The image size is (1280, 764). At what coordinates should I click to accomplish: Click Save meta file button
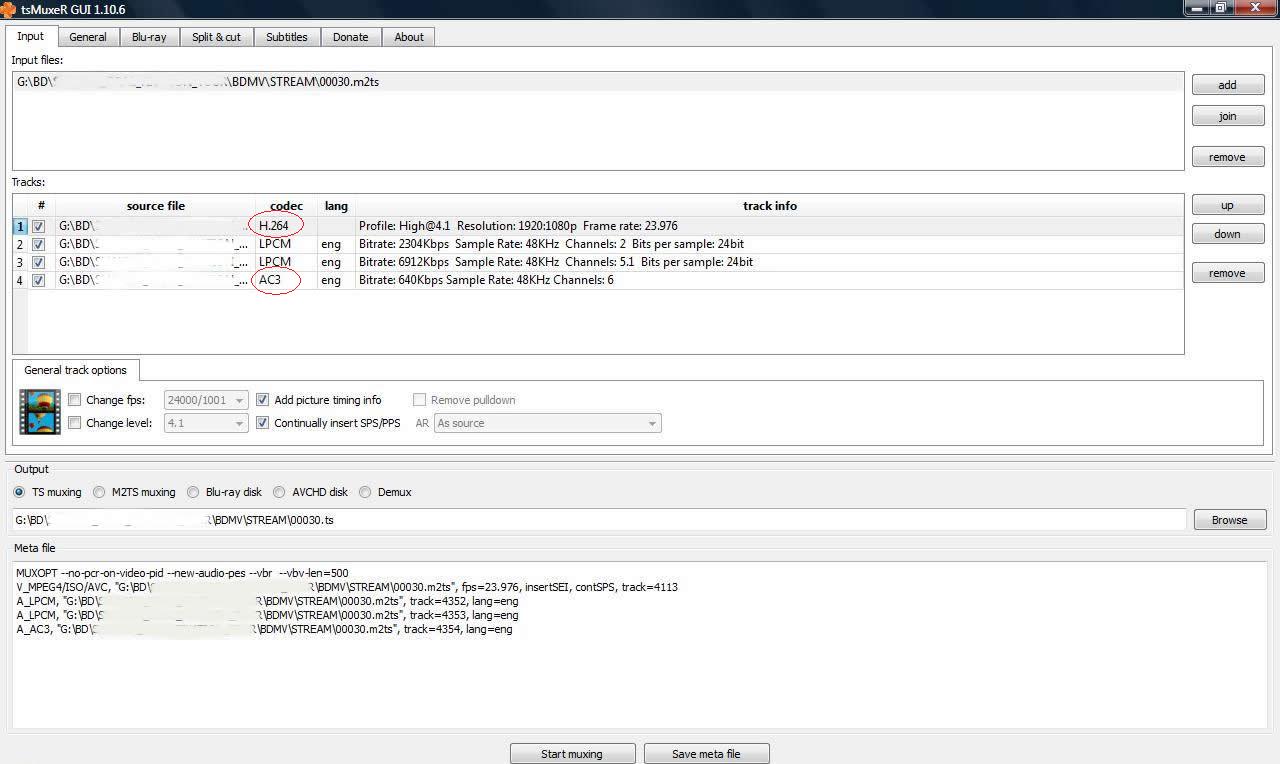[x=706, y=754]
